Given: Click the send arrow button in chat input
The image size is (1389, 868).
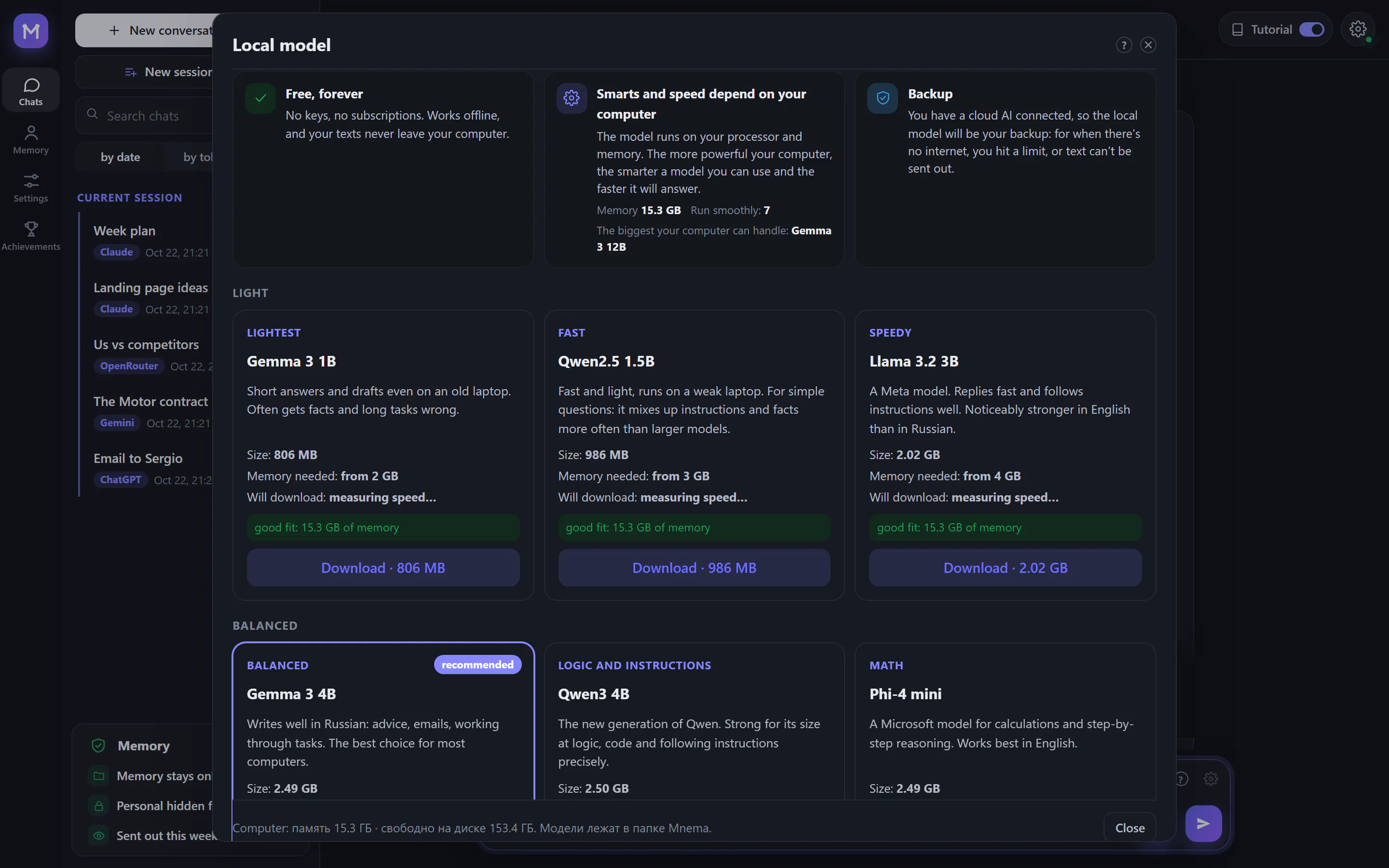Looking at the screenshot, I should [x=1204, y=824].
